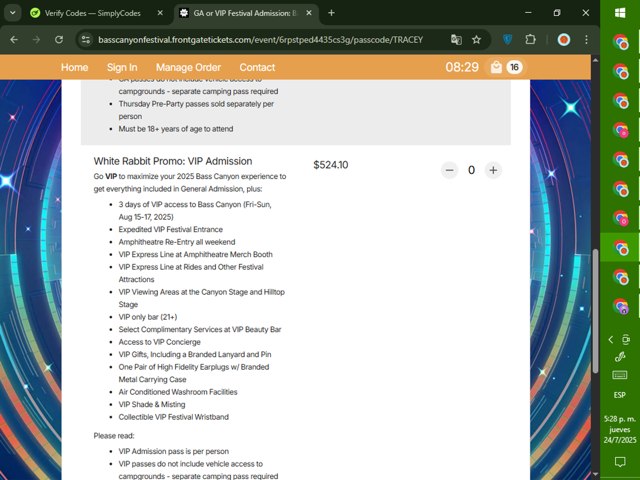This screenshot has height=480, width=640.
Task: Open the translate page icon
Action: click(x=456, y=40)
